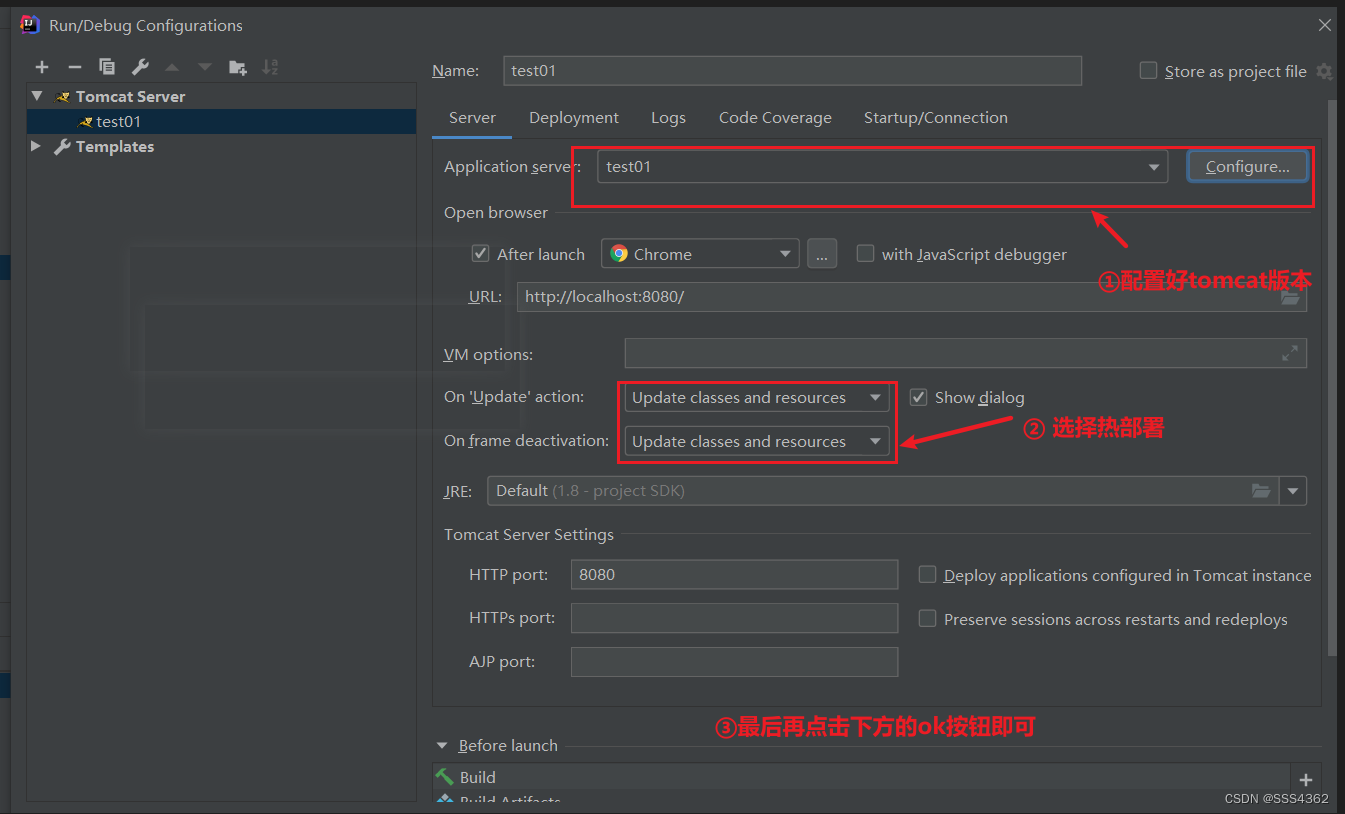Click the Run/Debug Configurations title icon
Viewport: 1345px width, 814px height.
[30, 25]
